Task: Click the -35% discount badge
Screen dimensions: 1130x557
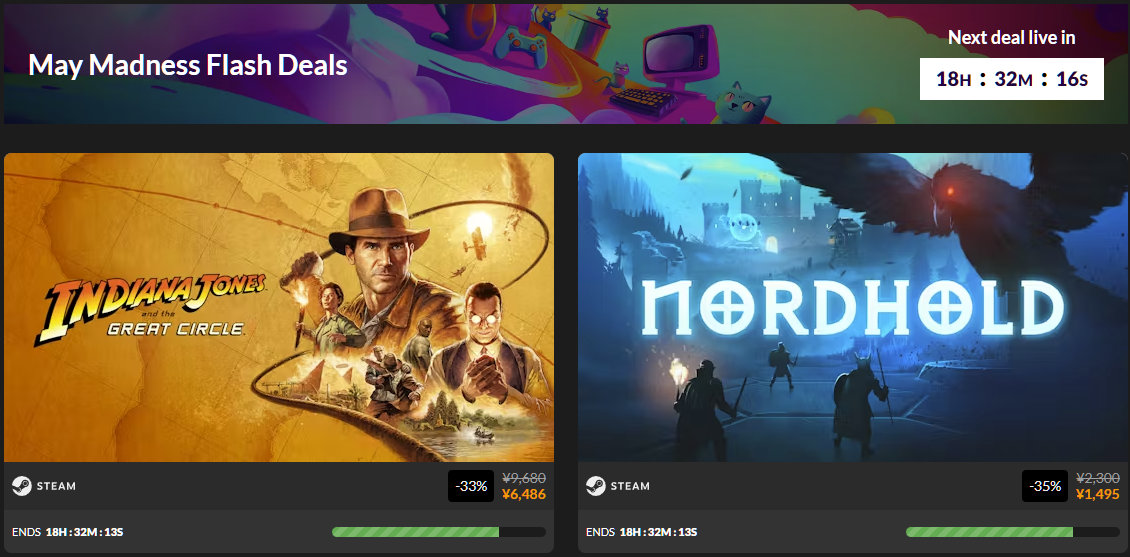Action: (1046, 486)
